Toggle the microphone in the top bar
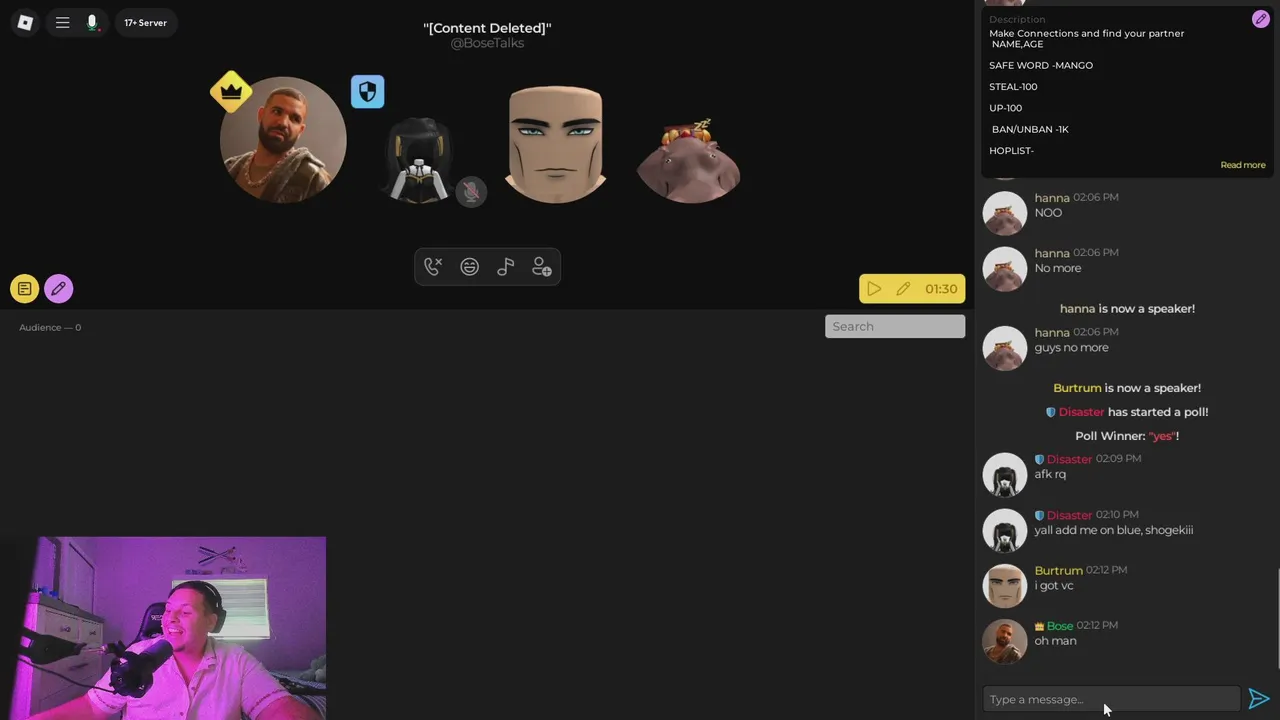The image size is (1280, 720). click(92, 22)
